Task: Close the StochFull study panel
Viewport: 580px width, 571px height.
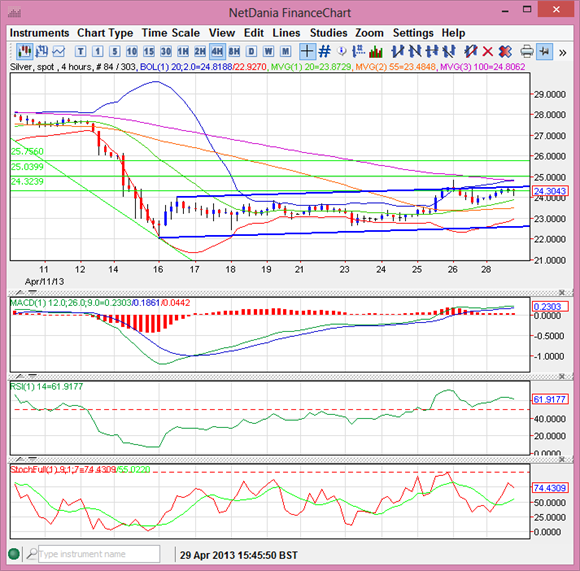Action: 562,459
